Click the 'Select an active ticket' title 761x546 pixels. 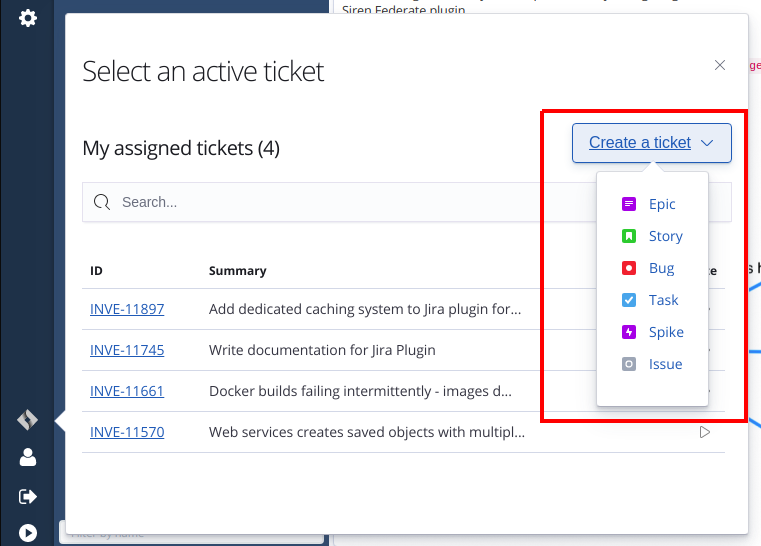click(203, 71)
